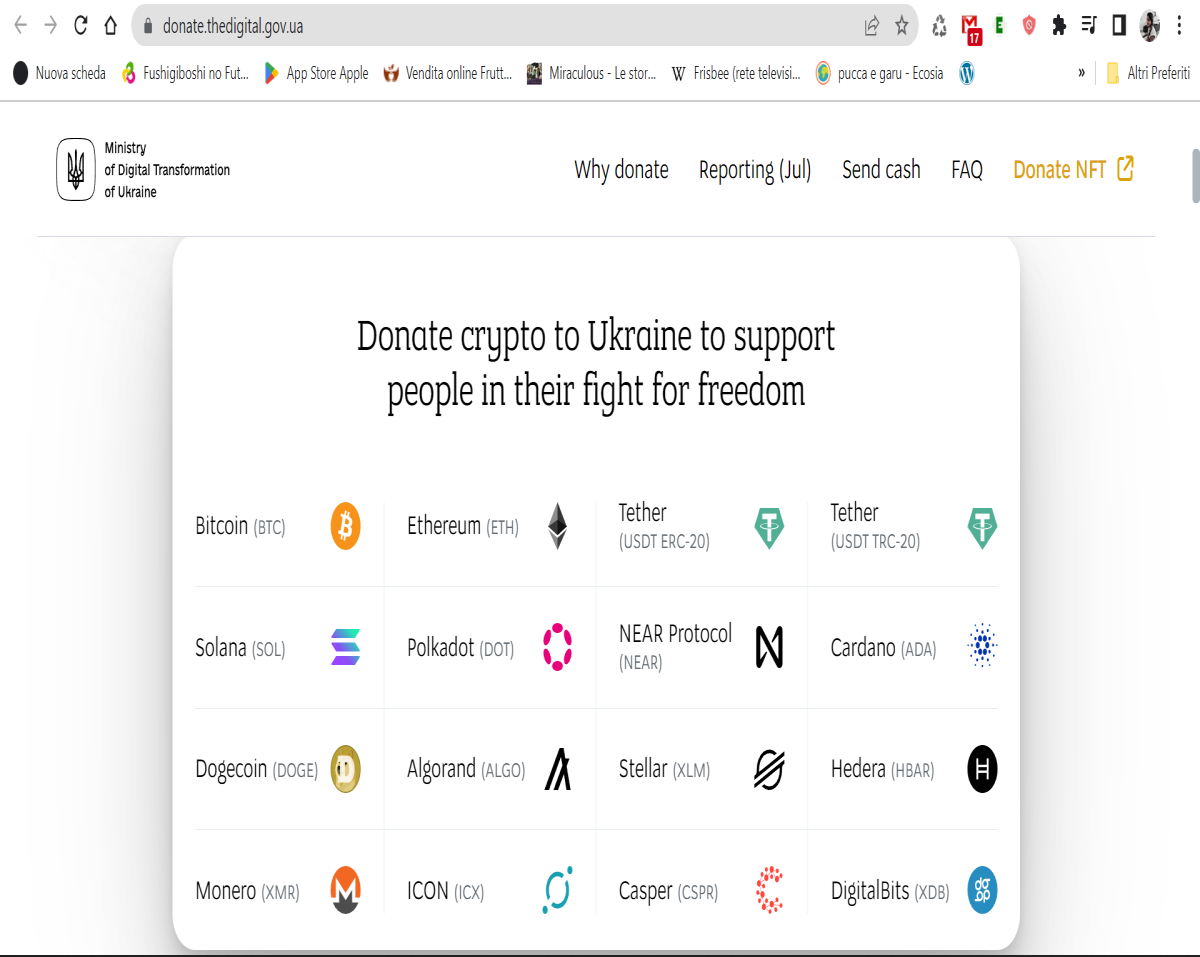Bookmark page with the star icon

tap(901, 26)
